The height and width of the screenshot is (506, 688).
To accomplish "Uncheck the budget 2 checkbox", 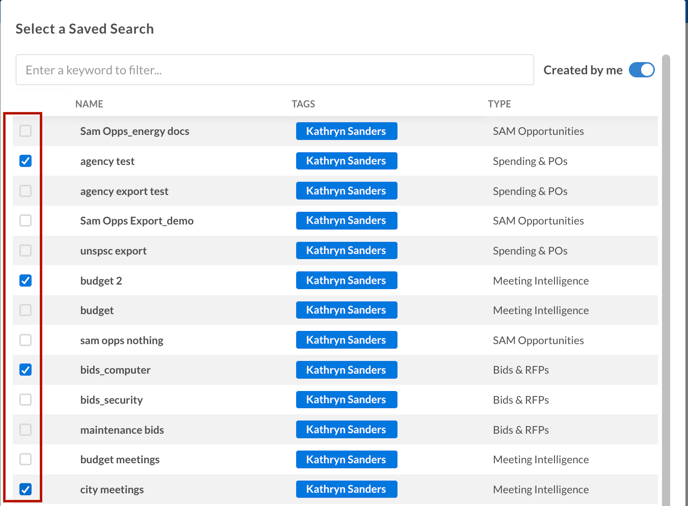I will click(25, 280).
